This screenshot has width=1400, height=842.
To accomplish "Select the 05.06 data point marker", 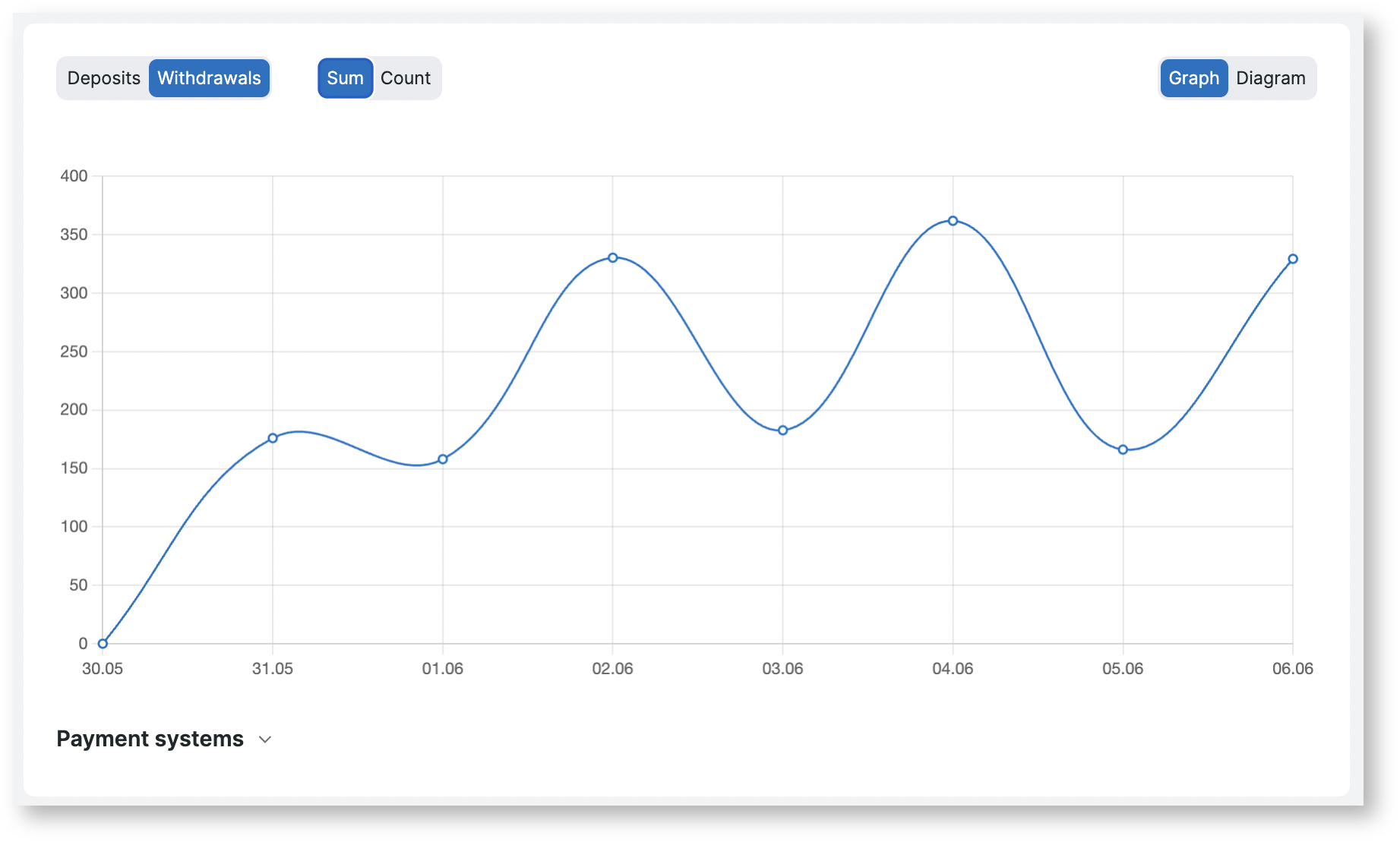I will pyautogui.click(x=1123, y=449).
